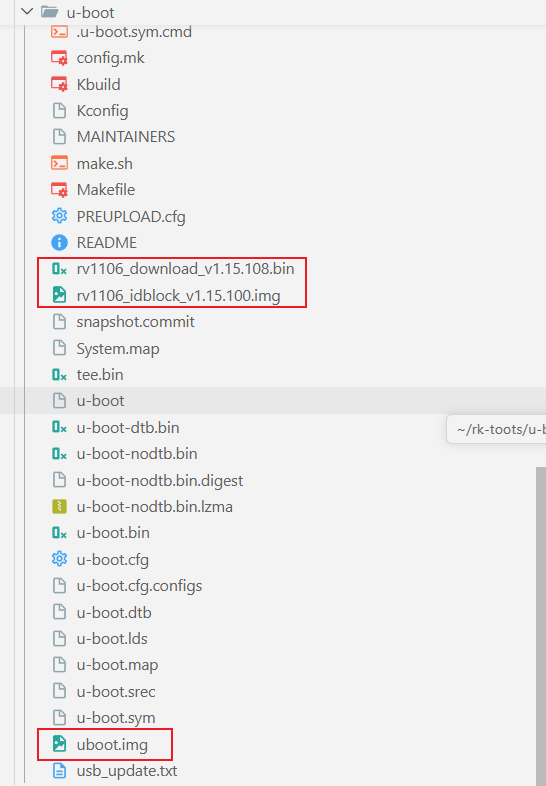The width and height of the screenshot is (546, 786).
Task: Click the u-boot.lds file icon
Action: click(x=59, y=639)
